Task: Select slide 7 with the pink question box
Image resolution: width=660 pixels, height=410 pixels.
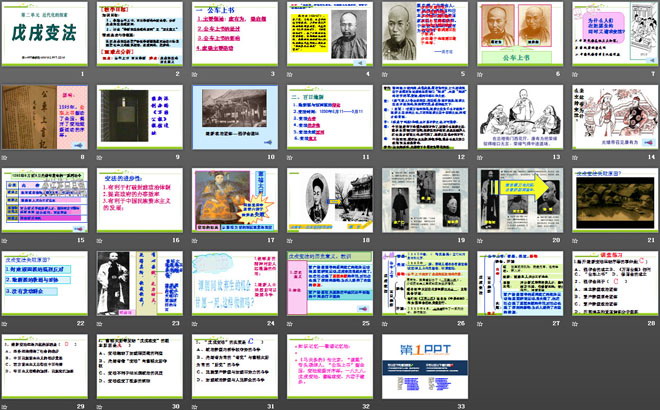Action: 612,36
